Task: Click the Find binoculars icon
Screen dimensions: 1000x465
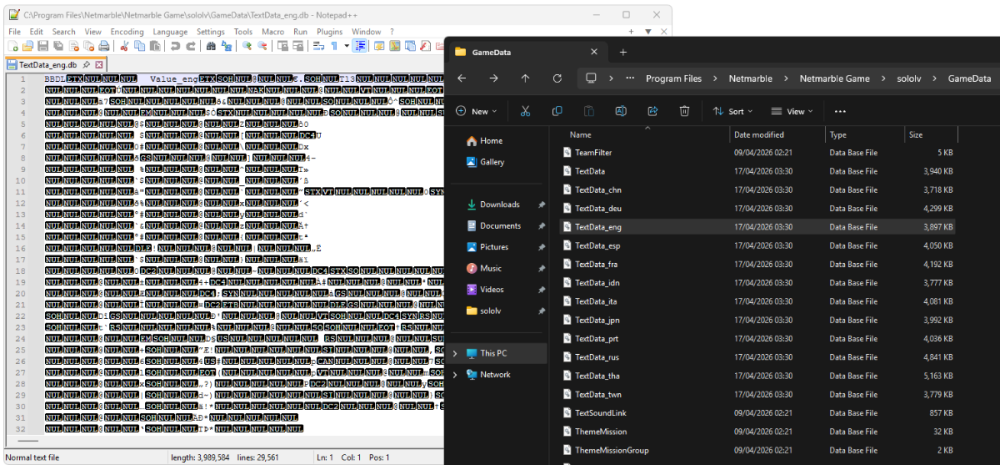Action: (x=210, y=46)
